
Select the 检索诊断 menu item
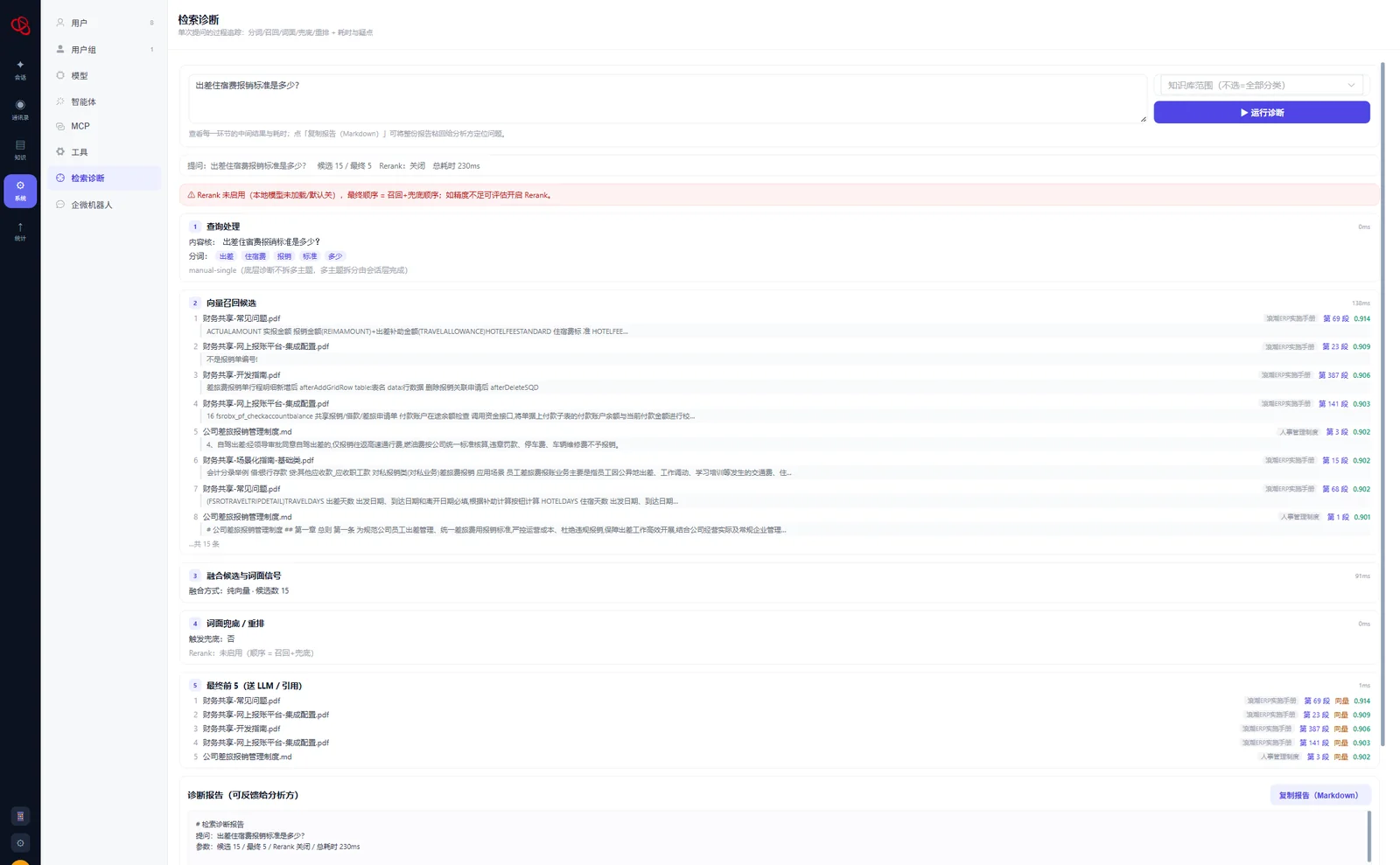pos(105,178)
